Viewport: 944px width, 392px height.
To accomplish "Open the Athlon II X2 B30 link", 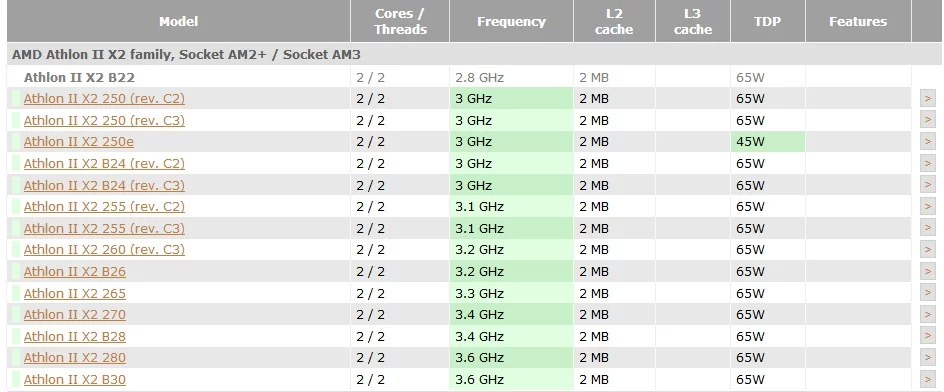I will (x=75, y=379).
